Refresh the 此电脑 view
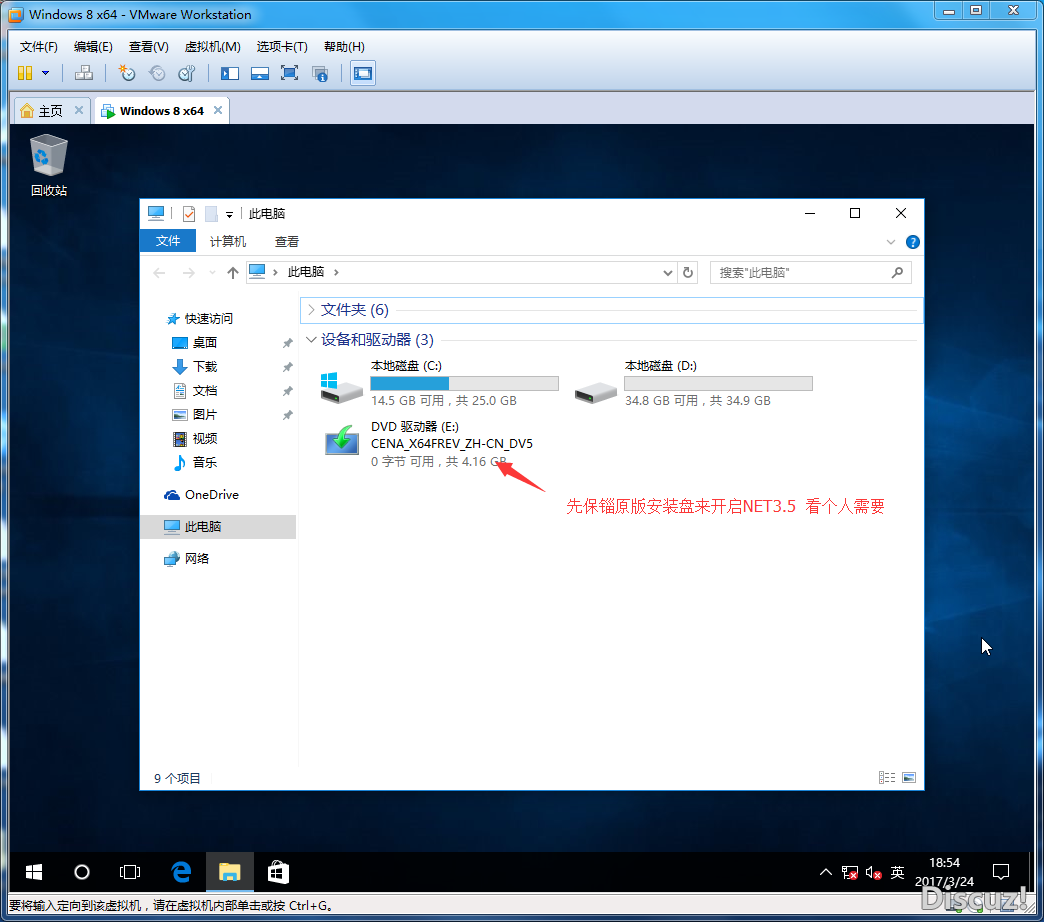1044x922 pixels. 688,273
